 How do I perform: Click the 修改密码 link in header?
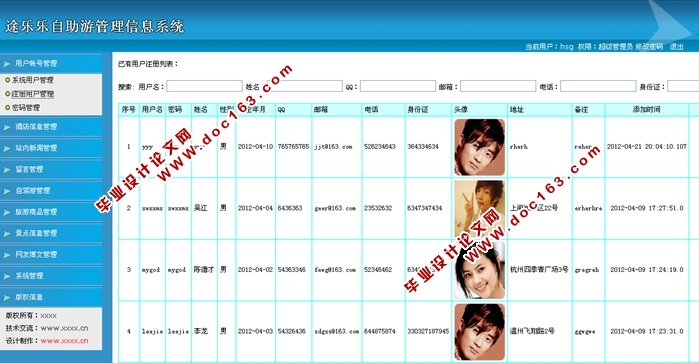pyautogui.click(x=649, y=46)
